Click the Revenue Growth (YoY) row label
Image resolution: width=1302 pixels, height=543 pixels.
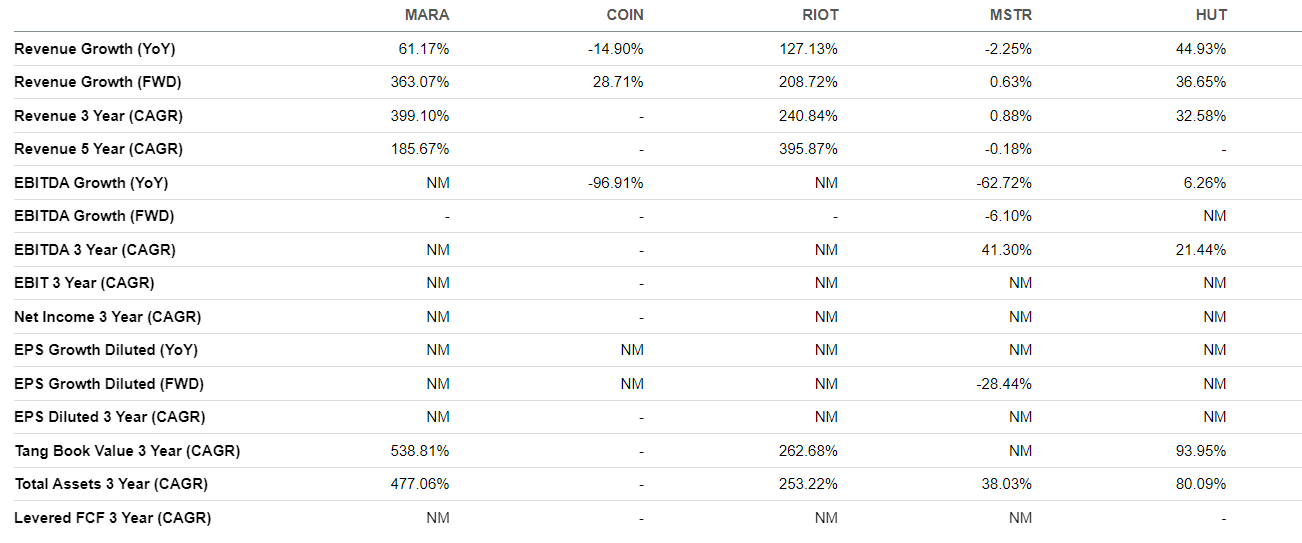[x=95, y=48]
